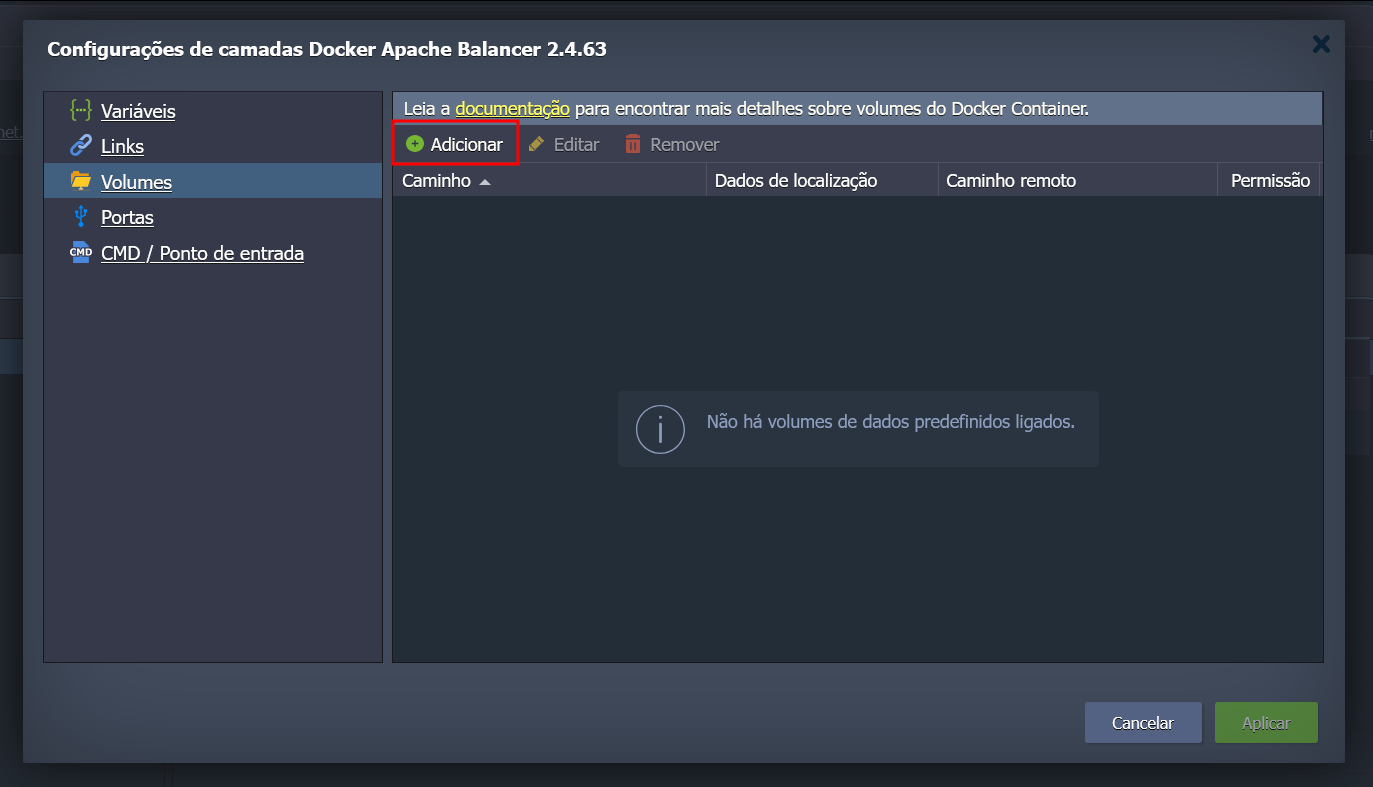This screenshot has height=787, width=1373.
Task: Click the Remover toolbar button
Action: (x=672, y=144)
